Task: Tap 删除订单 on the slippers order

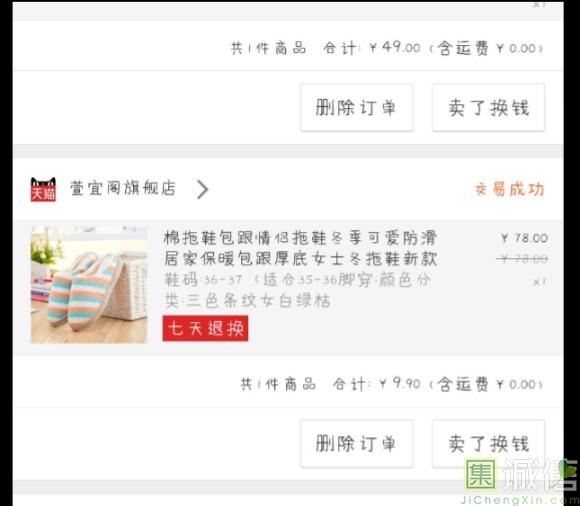Action: (x=357, y=443)
